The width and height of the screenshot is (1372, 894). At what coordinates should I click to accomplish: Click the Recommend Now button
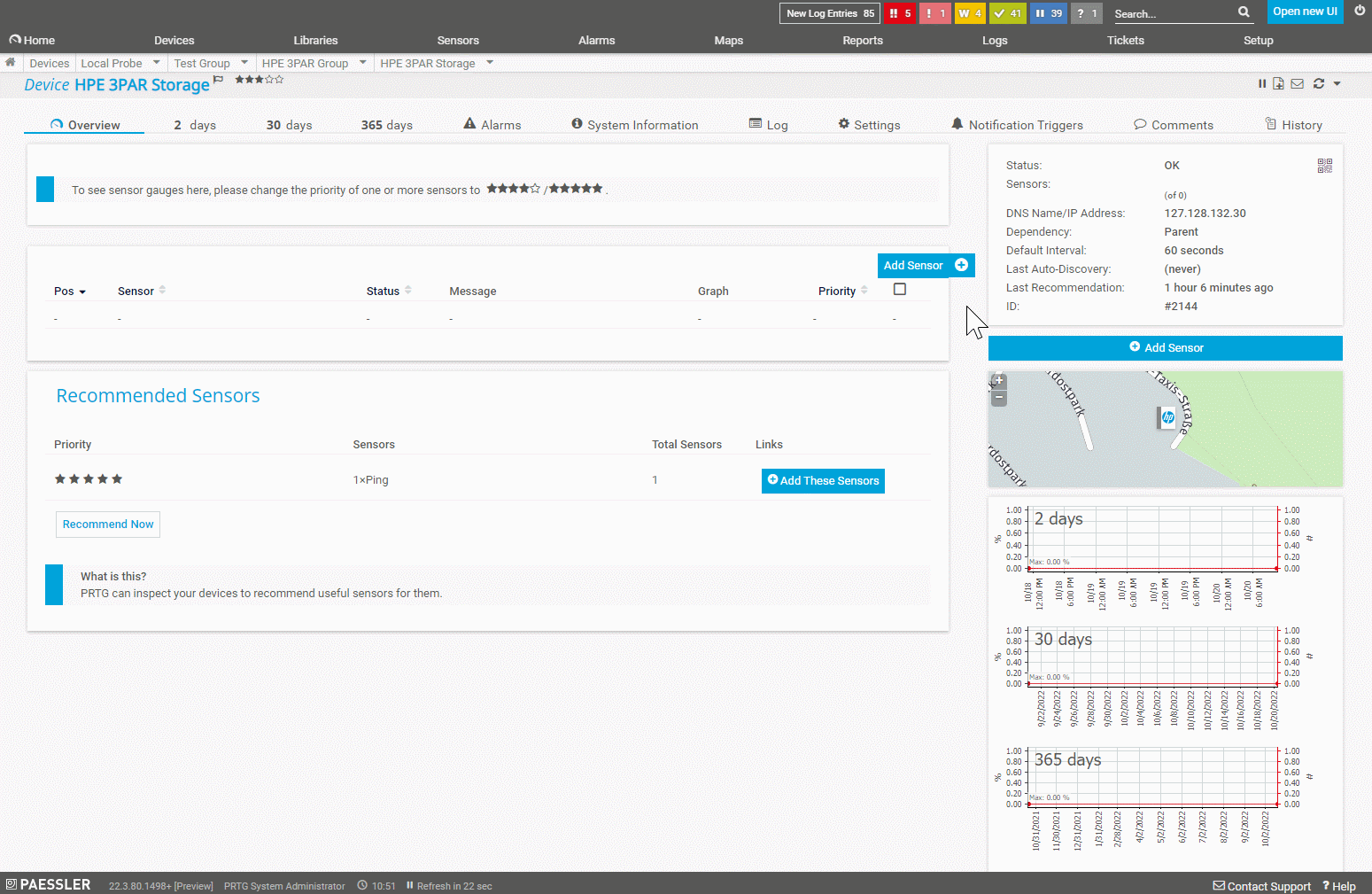coord(108,525)
